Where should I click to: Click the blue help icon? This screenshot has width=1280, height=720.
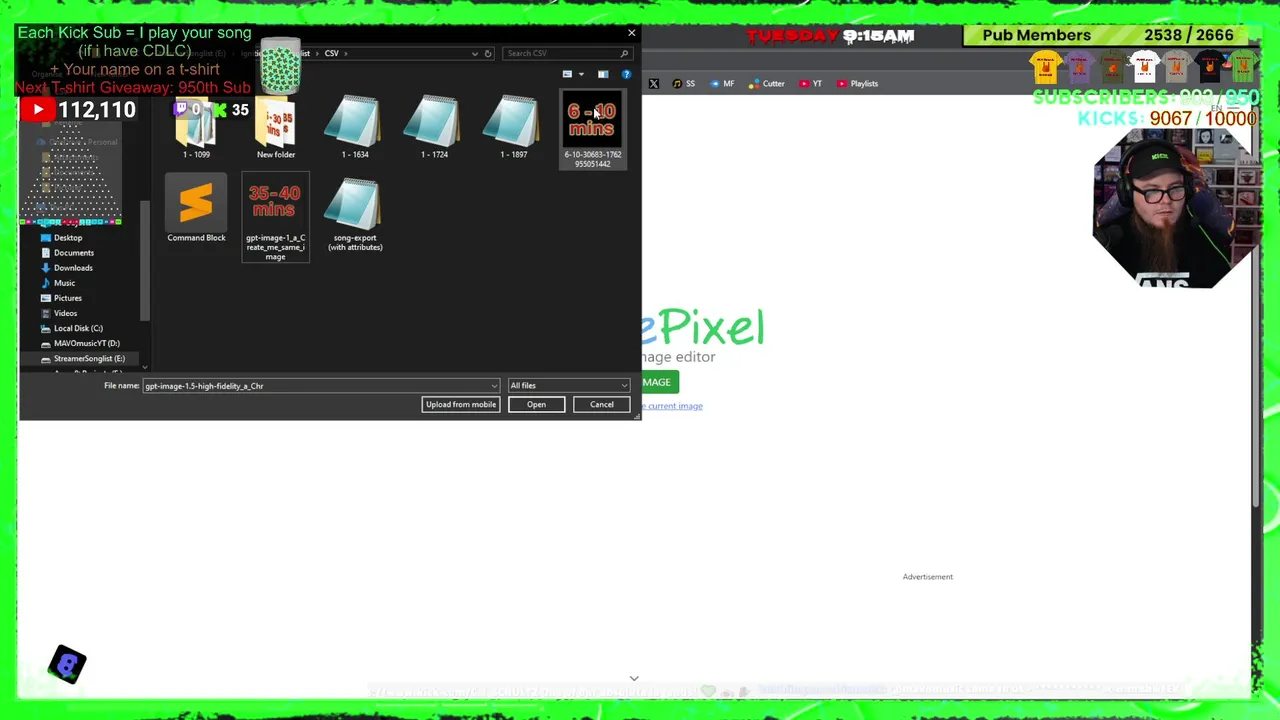626,75
